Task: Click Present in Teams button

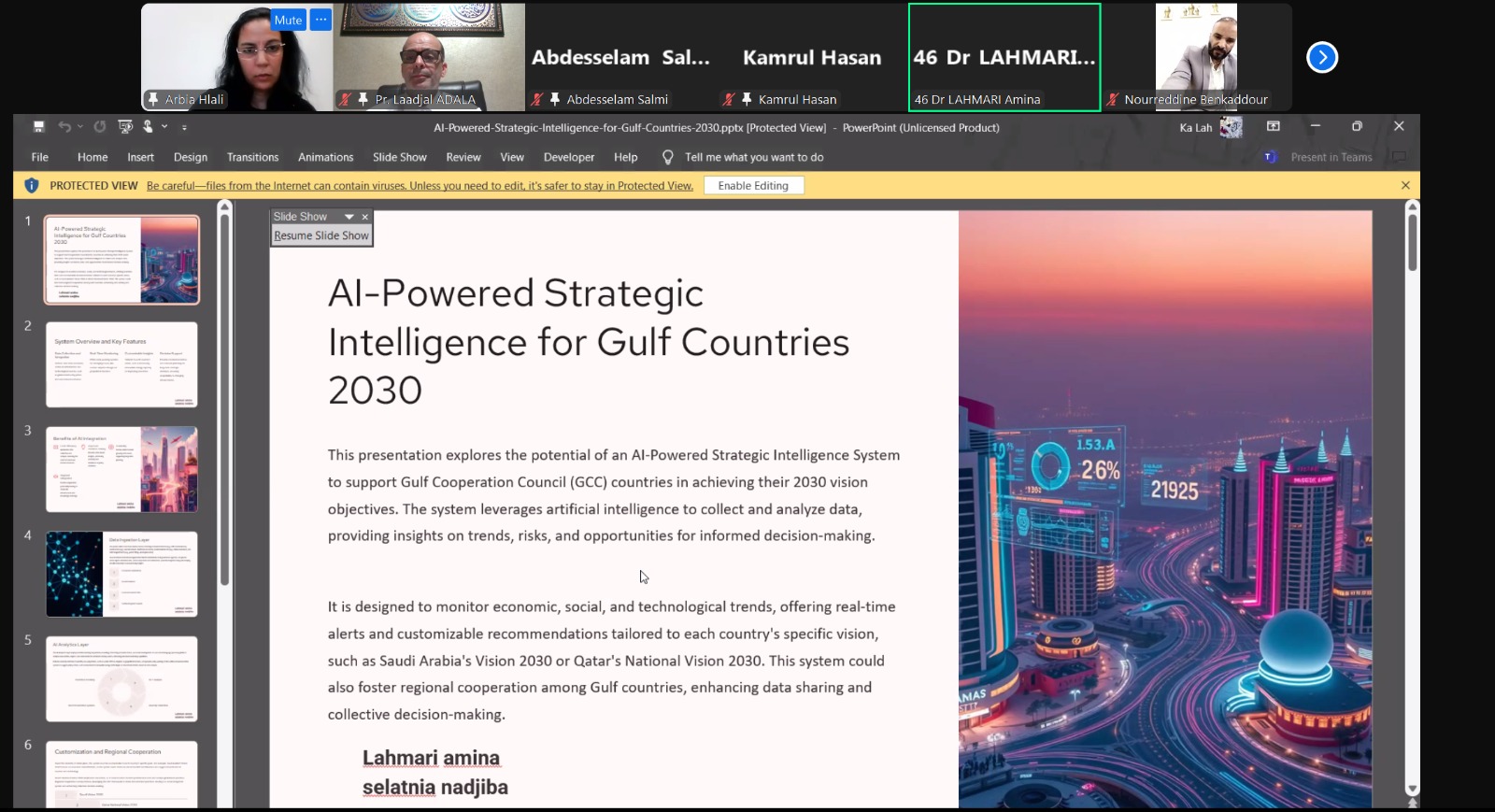Action: coord(1331,157)
